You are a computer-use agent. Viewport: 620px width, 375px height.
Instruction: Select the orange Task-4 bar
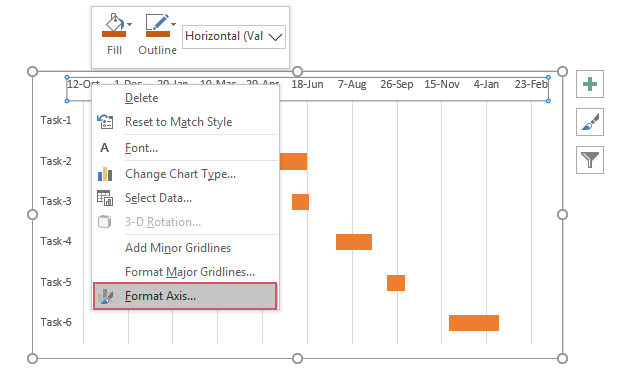(354, 242)
